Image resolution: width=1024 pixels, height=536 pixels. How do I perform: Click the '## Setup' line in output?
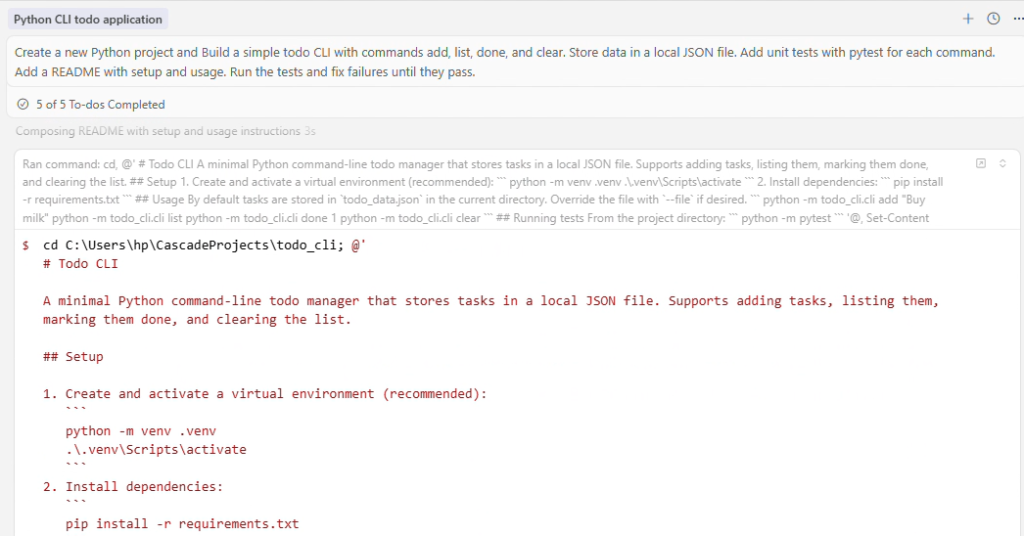pyautogui.click(x=73, y=356)
